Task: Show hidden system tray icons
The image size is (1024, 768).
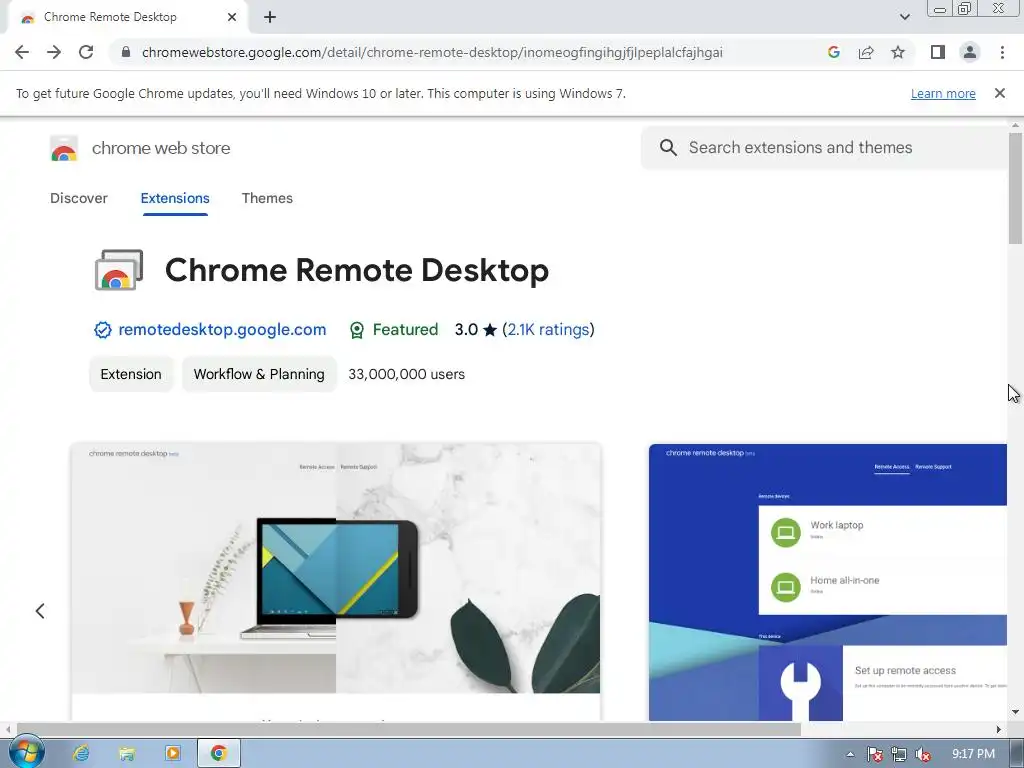Action: coord(850,754)
